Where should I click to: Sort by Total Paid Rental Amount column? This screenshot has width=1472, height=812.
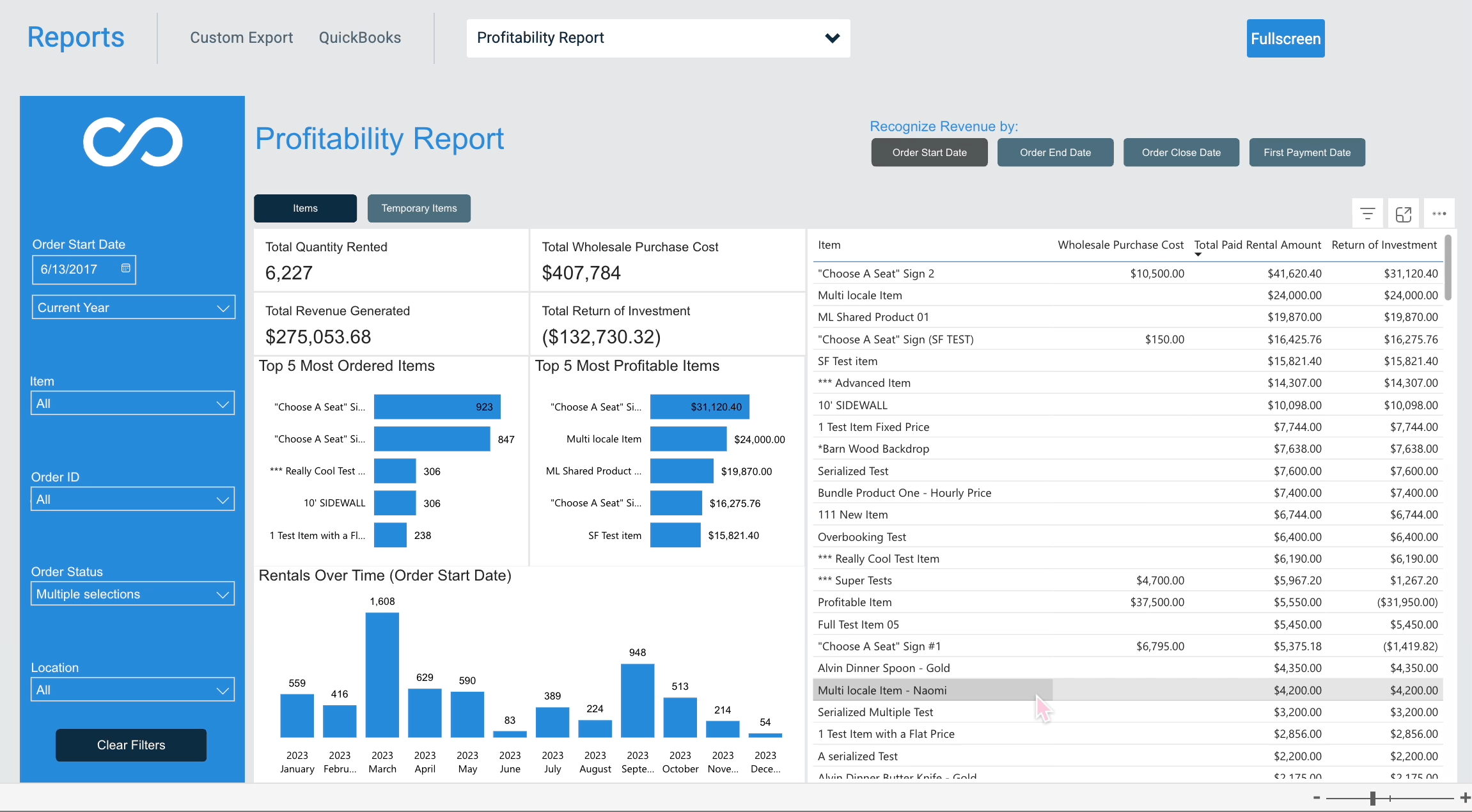(1257, 245)
